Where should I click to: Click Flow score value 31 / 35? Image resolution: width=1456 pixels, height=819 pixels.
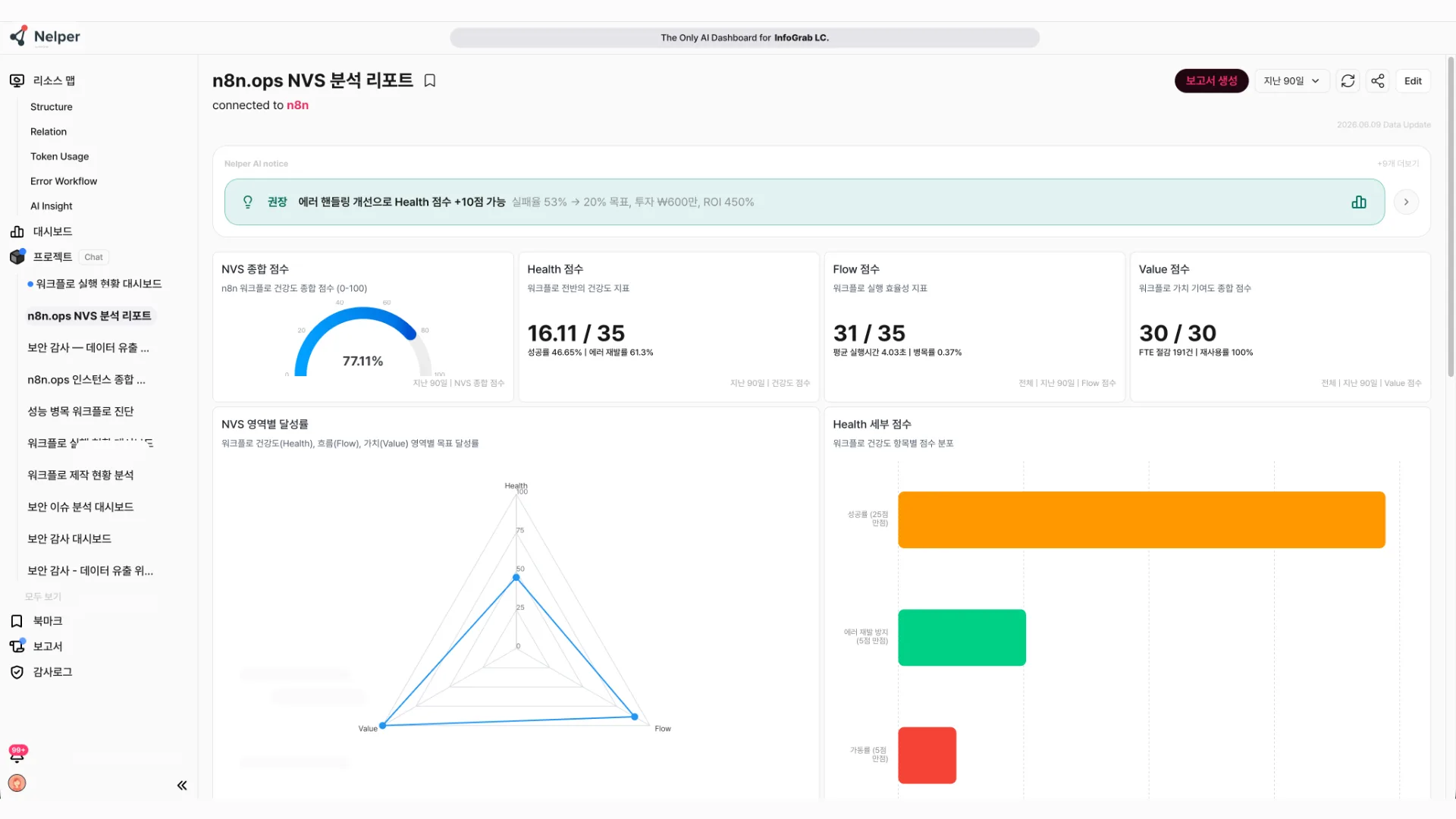click(x=869, y=333)
